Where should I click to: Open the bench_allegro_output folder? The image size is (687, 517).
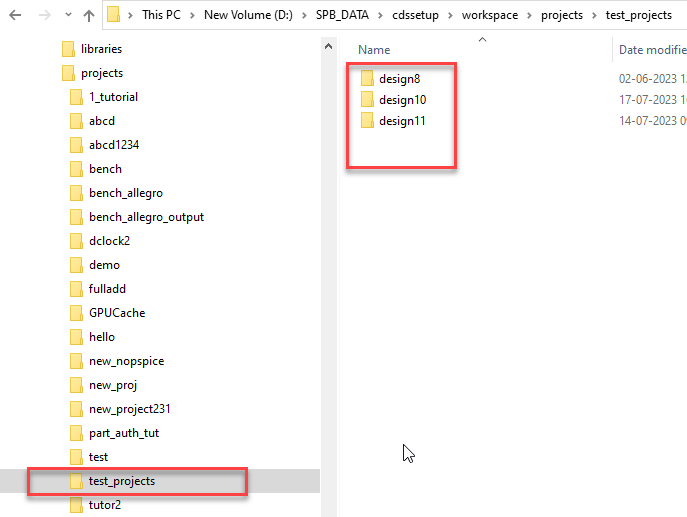click(146, 217)
